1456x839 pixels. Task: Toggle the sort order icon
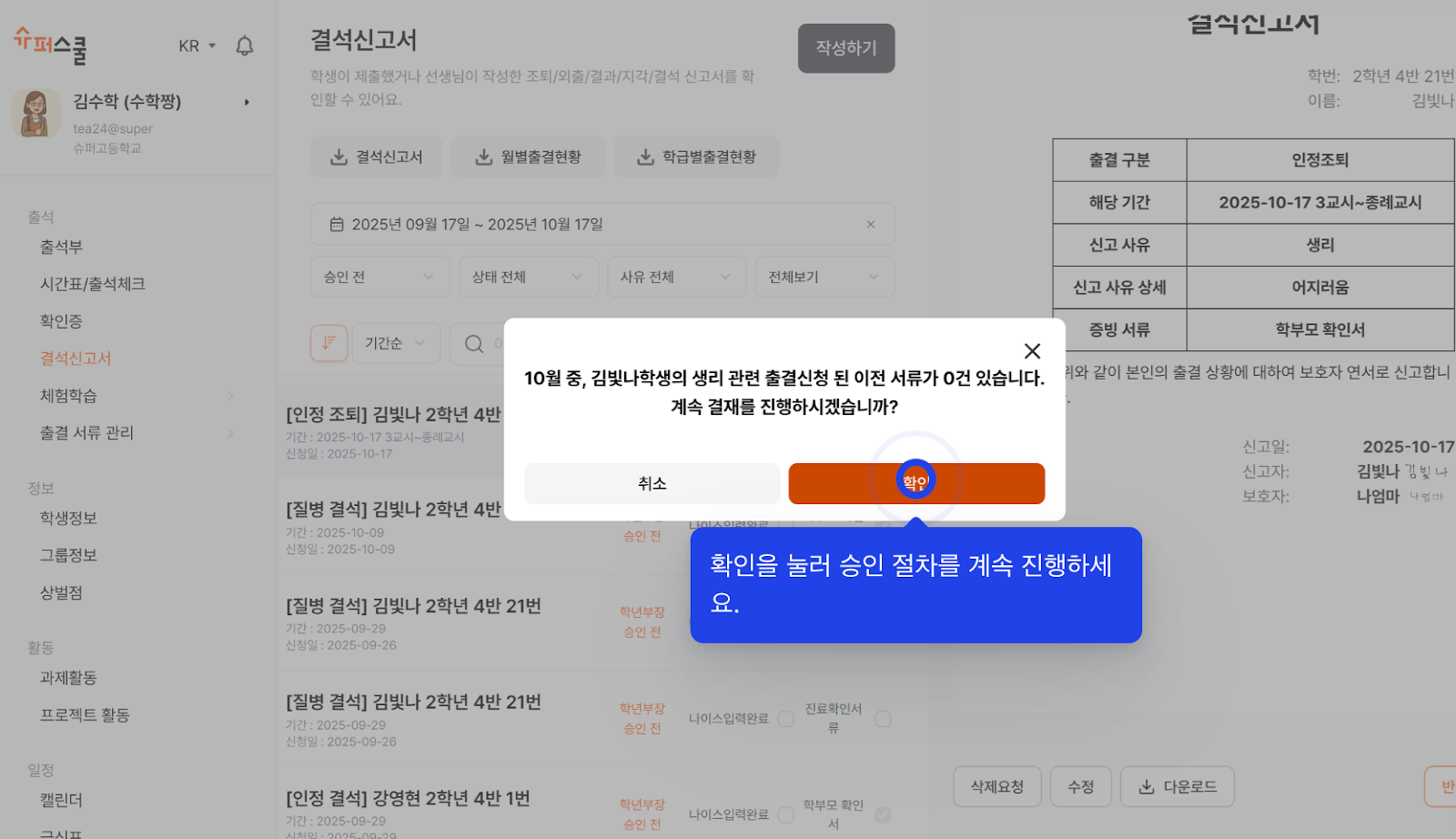click(329, 343)
